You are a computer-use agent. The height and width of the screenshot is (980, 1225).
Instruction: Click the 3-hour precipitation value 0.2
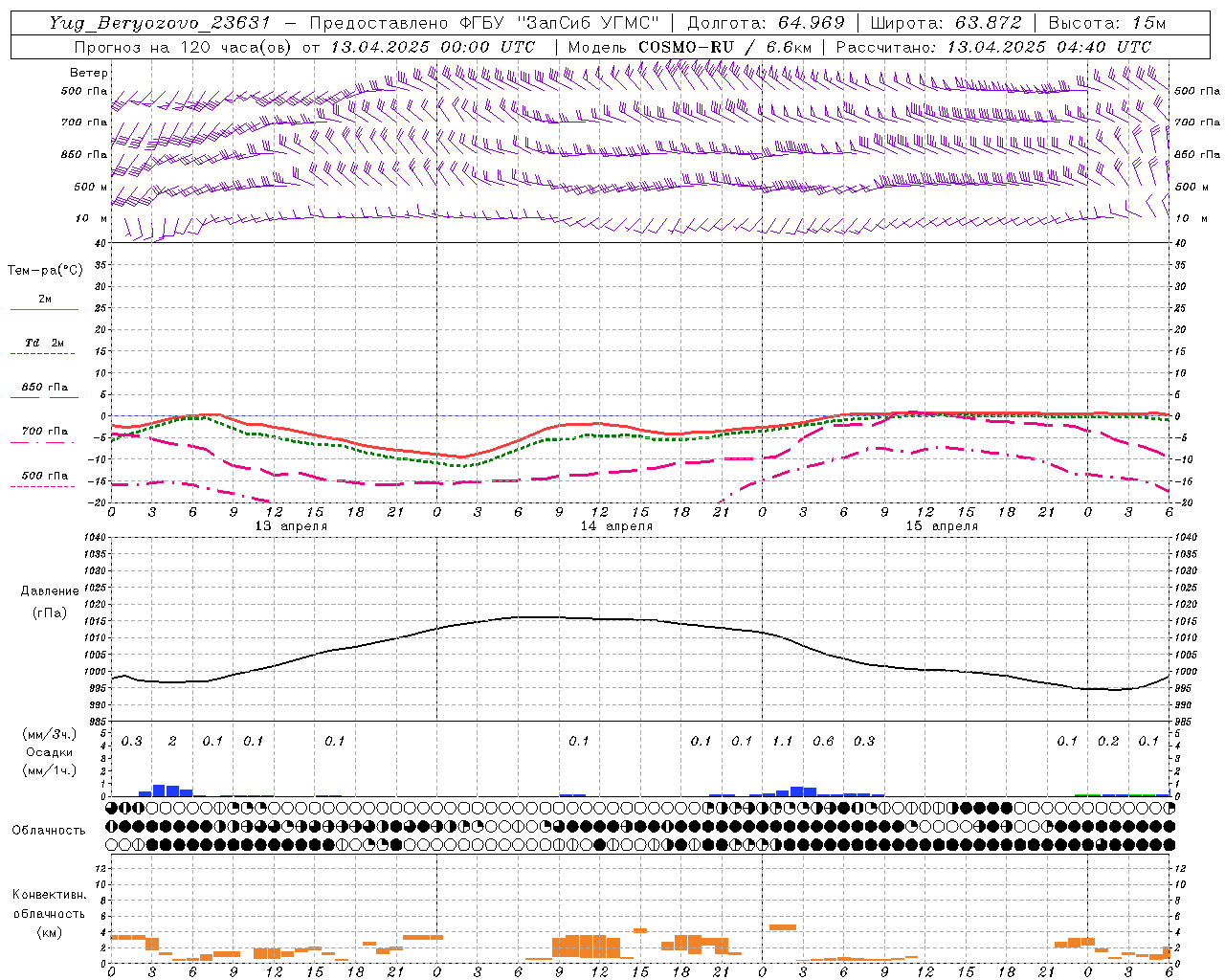coord(1108,742)
